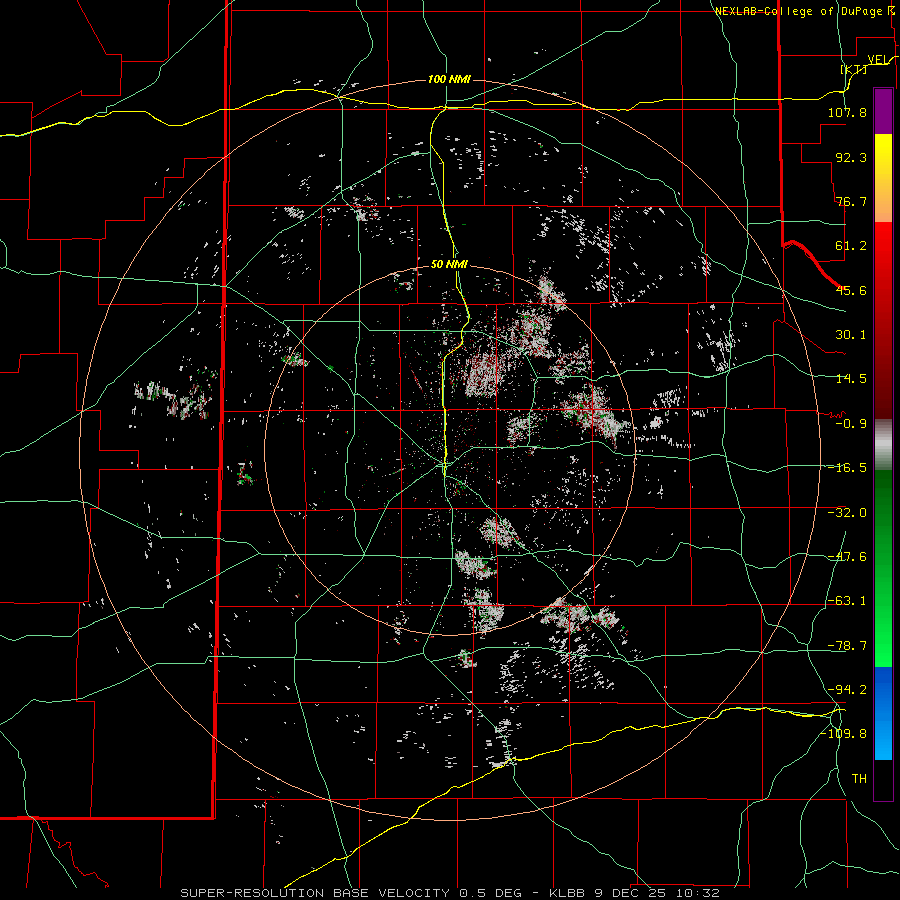The image size is (900, 900).
Task: Pick the green segment of the color bar
Action: click(x=883, y=568)
